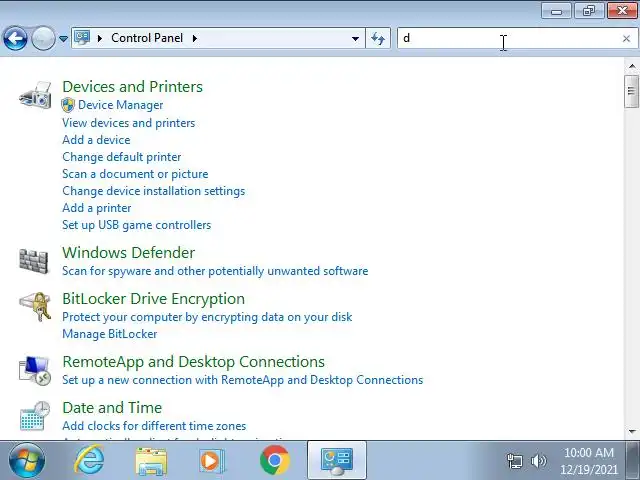Click the RemoteApp and Desktop Connections icon
This screenshot has width=640, height=480.
(x=35, y=371)
